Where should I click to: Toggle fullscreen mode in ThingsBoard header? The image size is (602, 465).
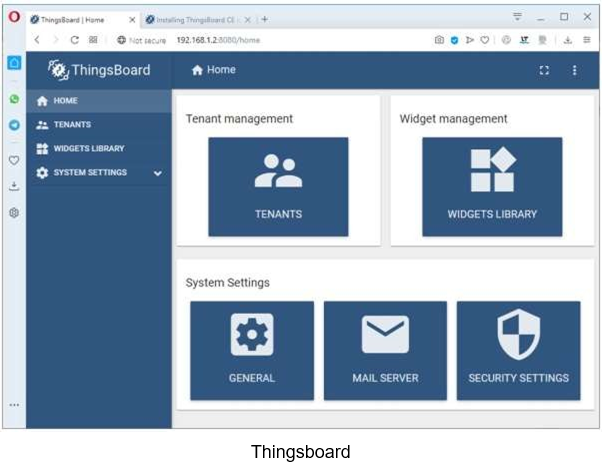tap(544, 70)
